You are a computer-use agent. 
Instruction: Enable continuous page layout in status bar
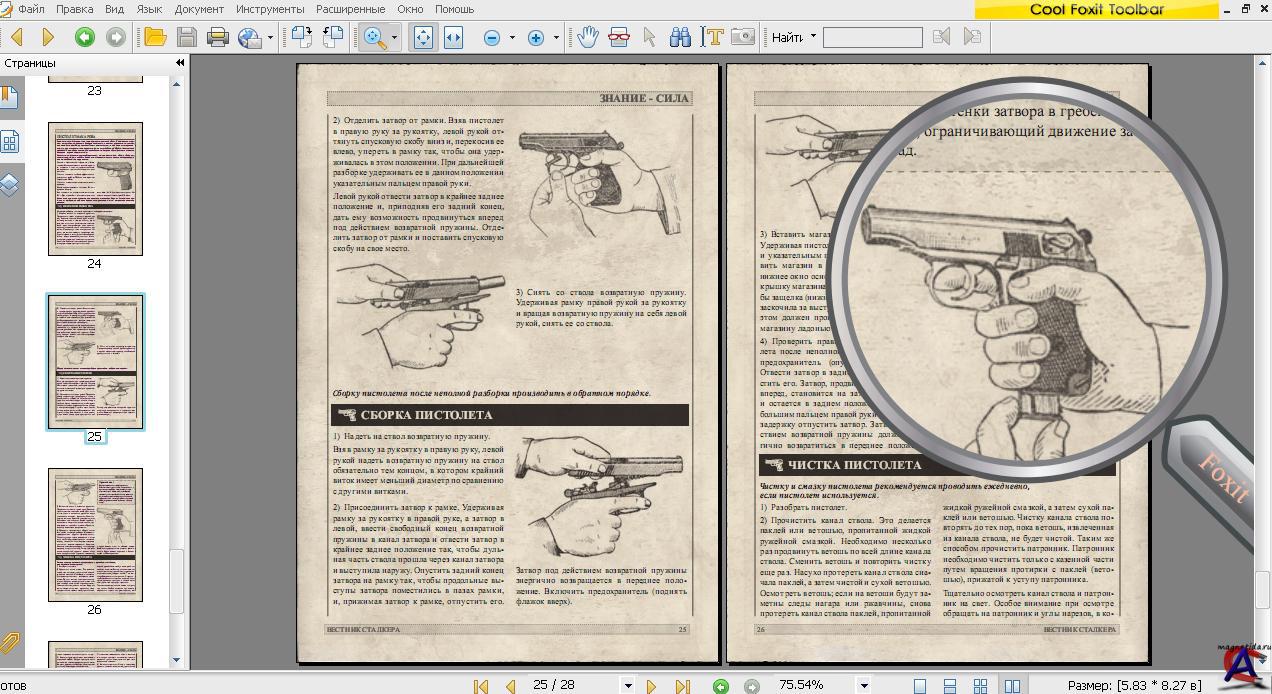[x=950, y=686]
